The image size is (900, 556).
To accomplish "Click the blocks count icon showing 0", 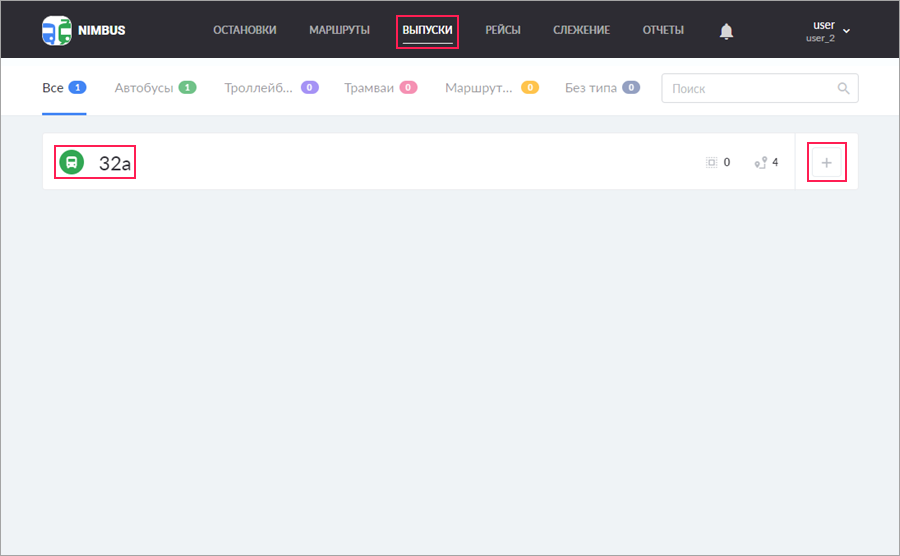I will point(712,163).
